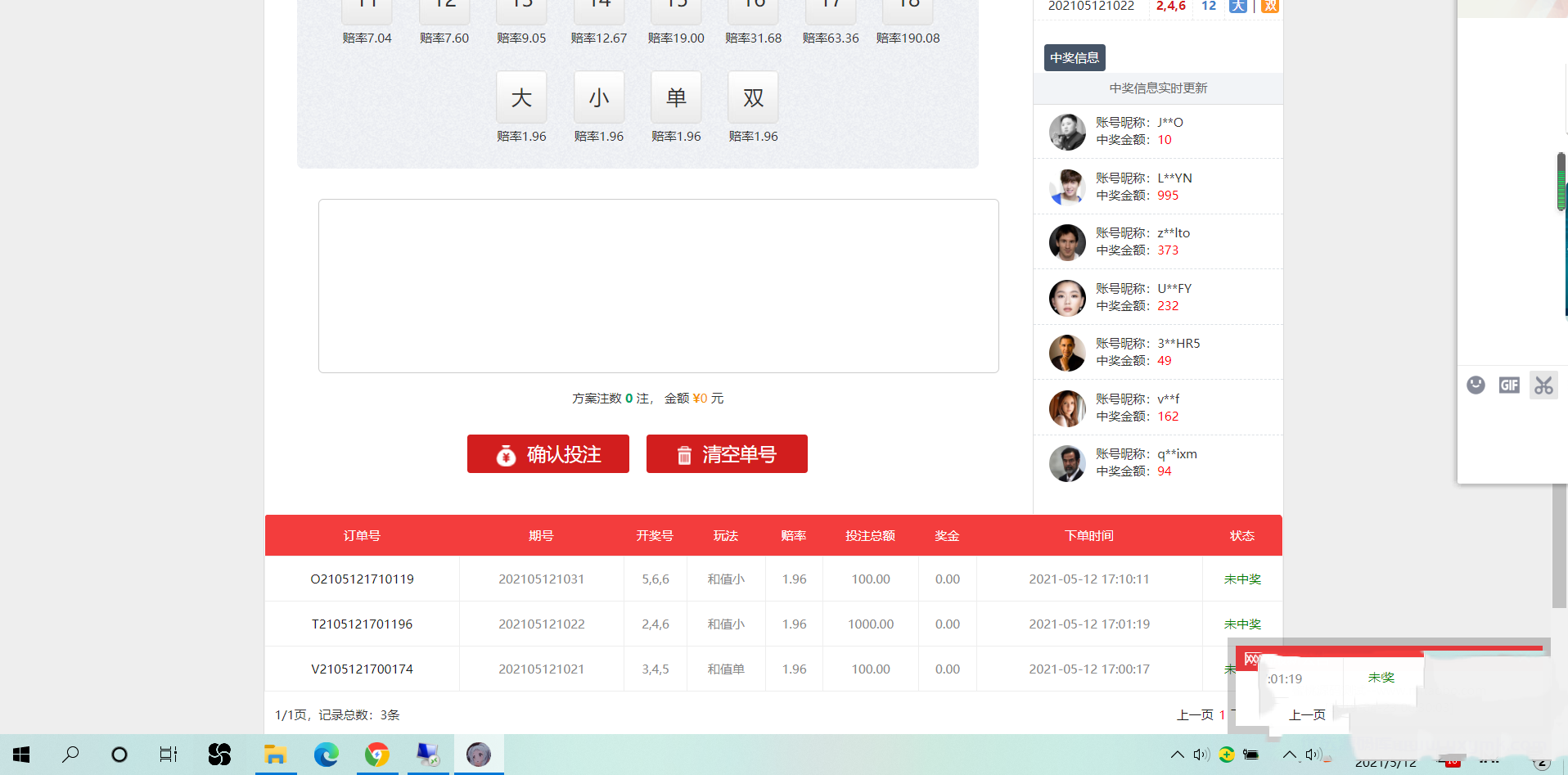Select the 双 (even) bet option

(x=753, y=97)
